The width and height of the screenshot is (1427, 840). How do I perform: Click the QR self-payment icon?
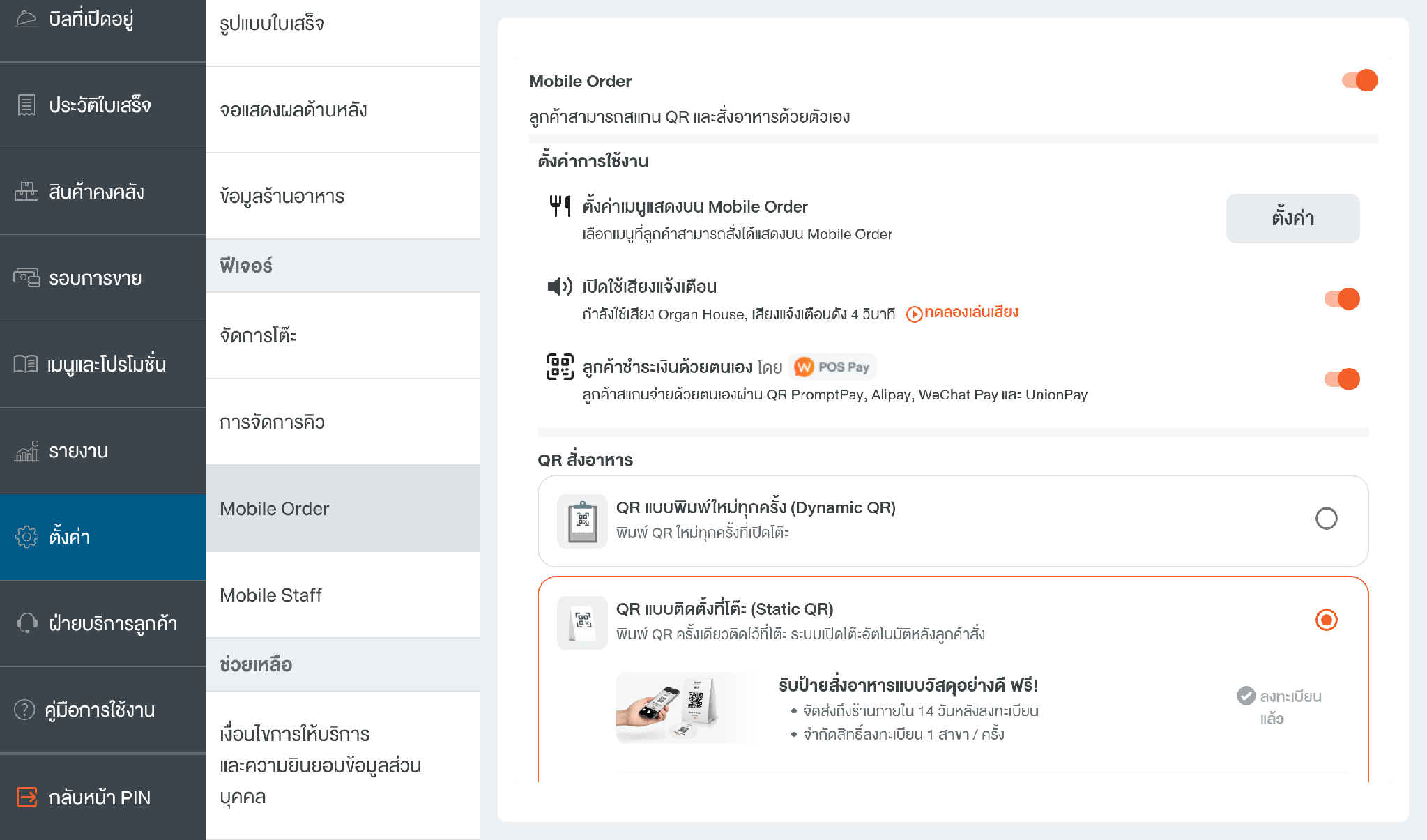click(x=560, y=367)
